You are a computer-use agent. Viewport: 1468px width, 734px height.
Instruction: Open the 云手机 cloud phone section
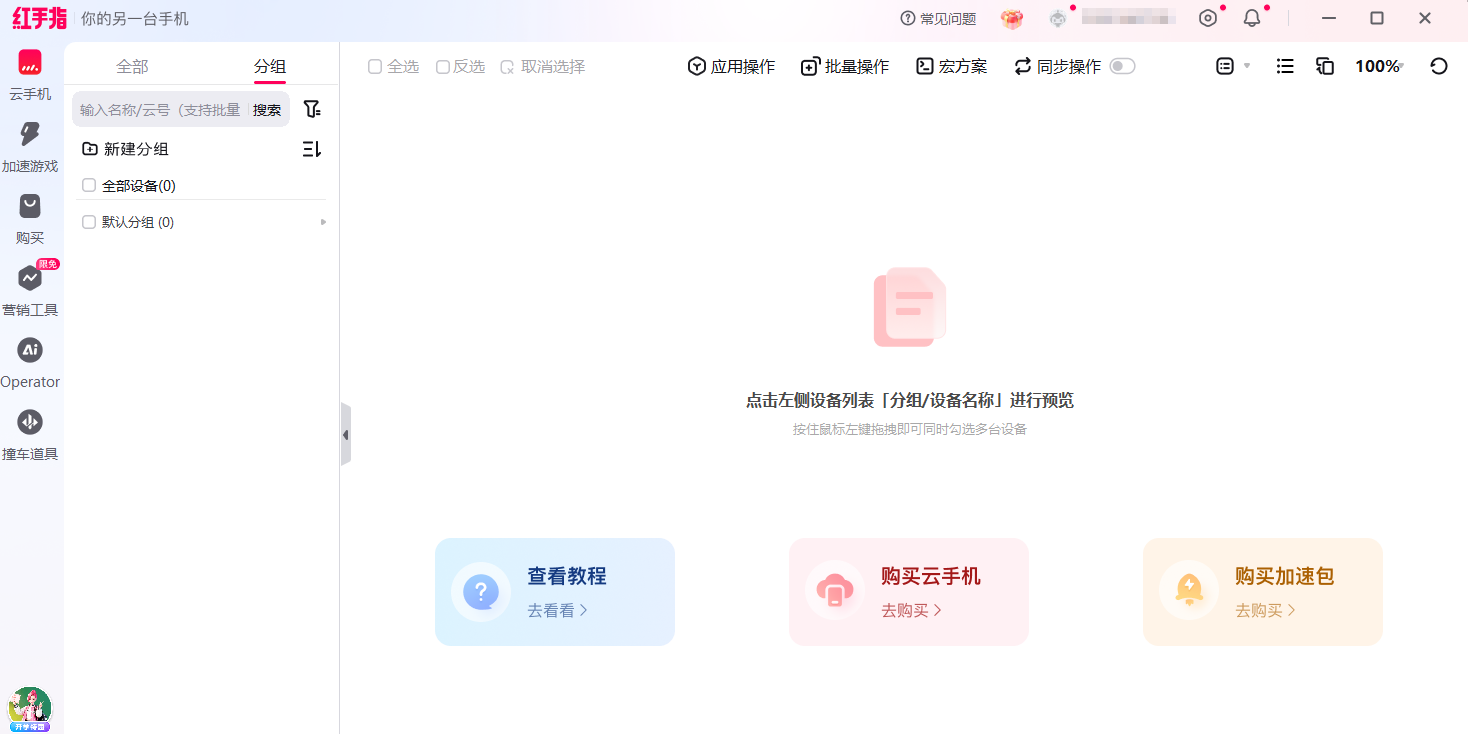(30, 74)
